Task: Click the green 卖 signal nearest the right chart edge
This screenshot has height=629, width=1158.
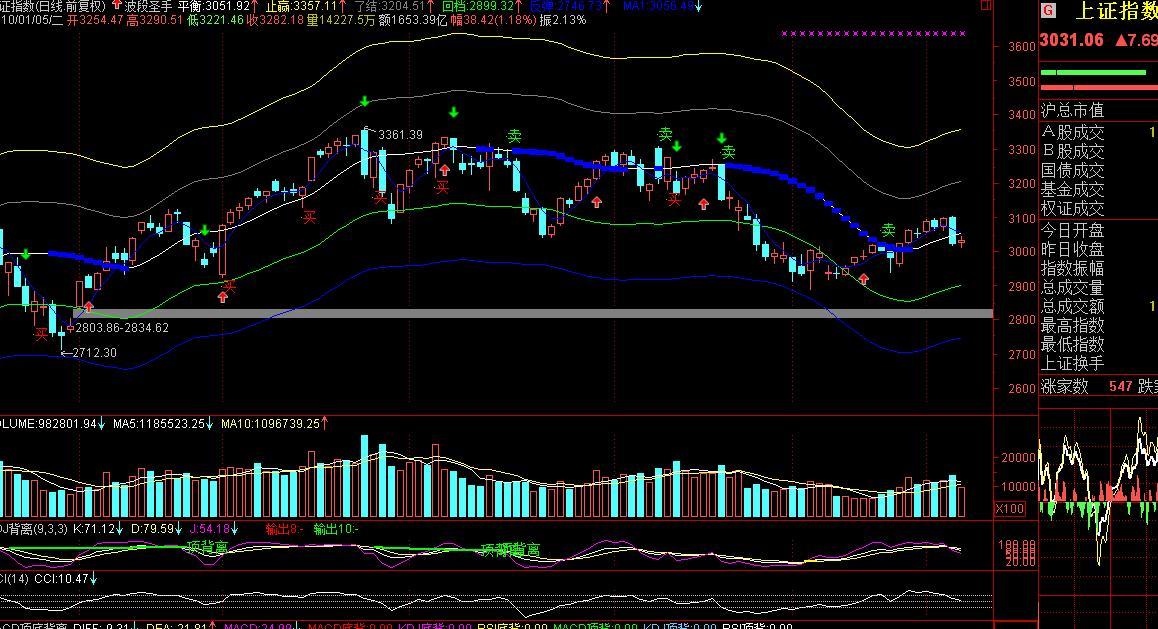Action: 888,231
